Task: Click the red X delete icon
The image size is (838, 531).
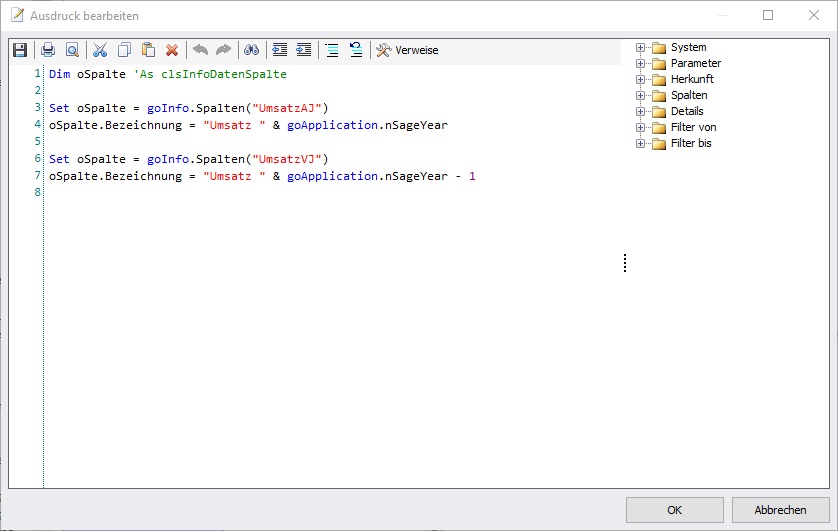Action: [172, 50]
